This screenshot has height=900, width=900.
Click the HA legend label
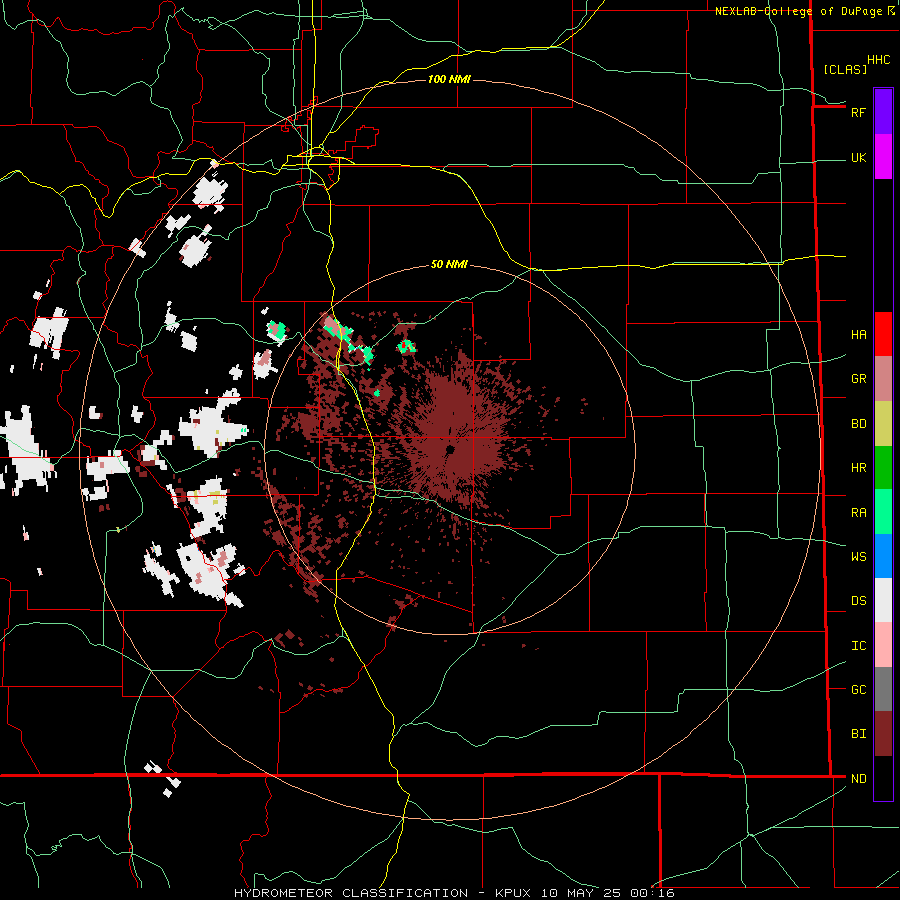pos(858,334)
